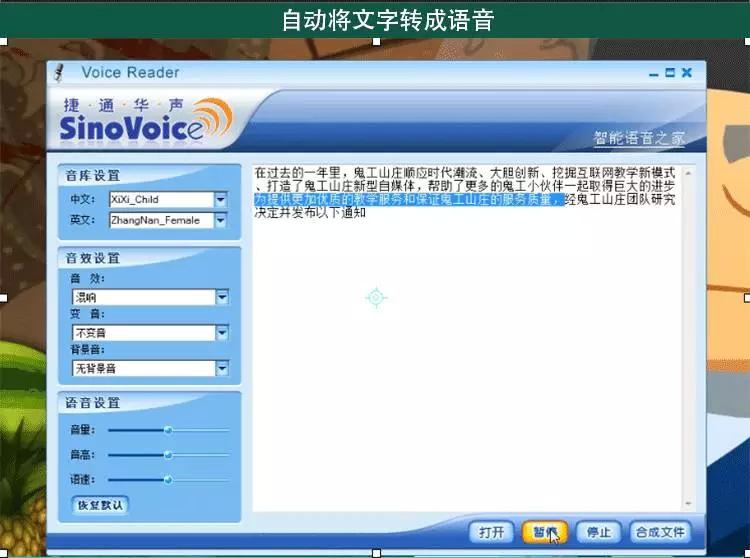
Task: Minimize the Voice Reader window
Action: (x=654, y=73)
